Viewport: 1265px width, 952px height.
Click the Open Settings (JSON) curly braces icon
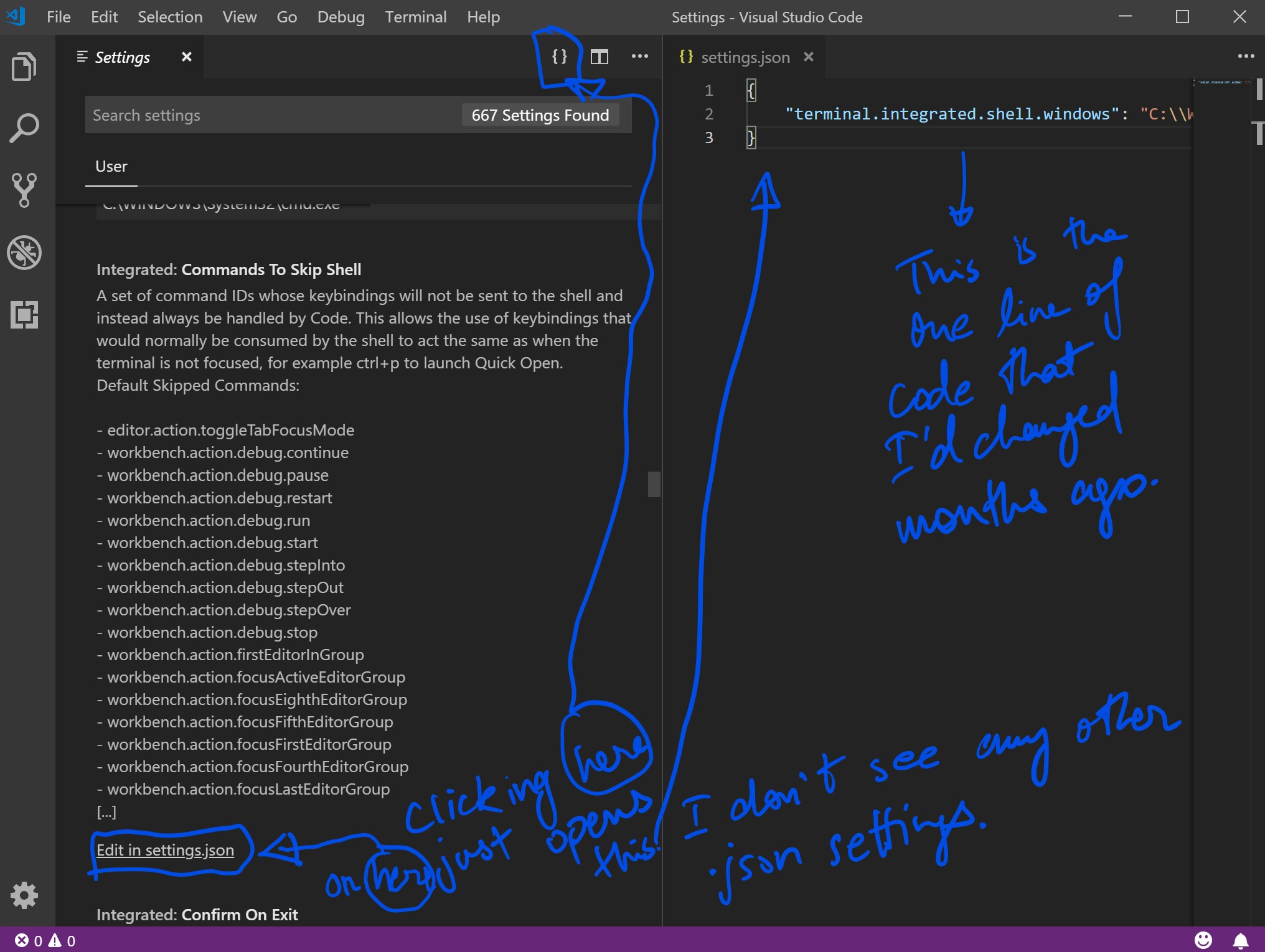point(558,57)
